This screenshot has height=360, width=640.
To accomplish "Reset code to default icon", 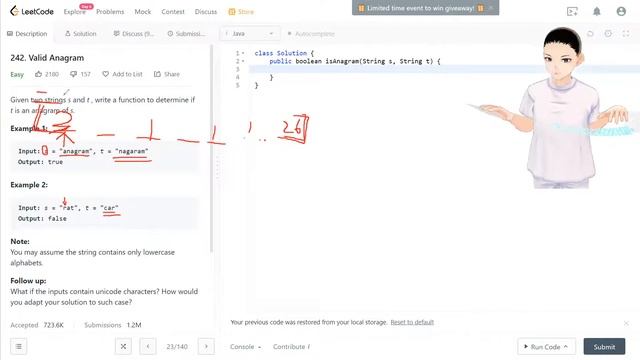I will [x=590, y=33].
